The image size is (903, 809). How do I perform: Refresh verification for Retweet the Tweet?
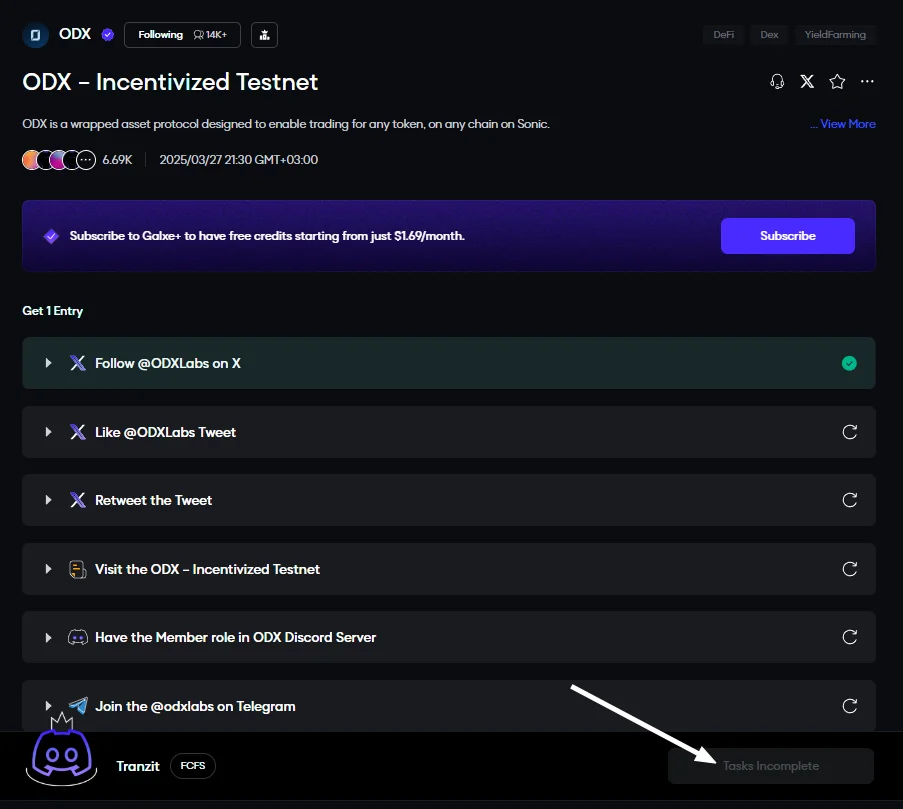click(849, 500)
